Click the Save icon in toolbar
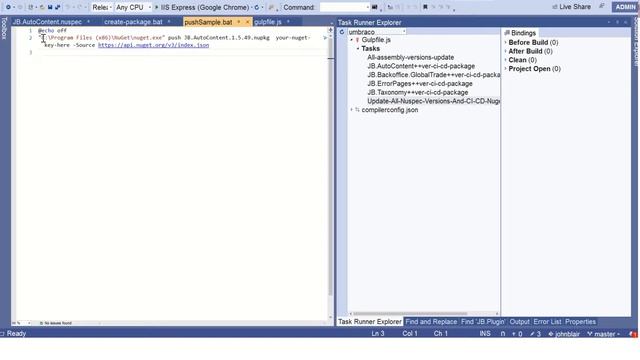Viewport: 640px width, 360px height. click(50, 7)
